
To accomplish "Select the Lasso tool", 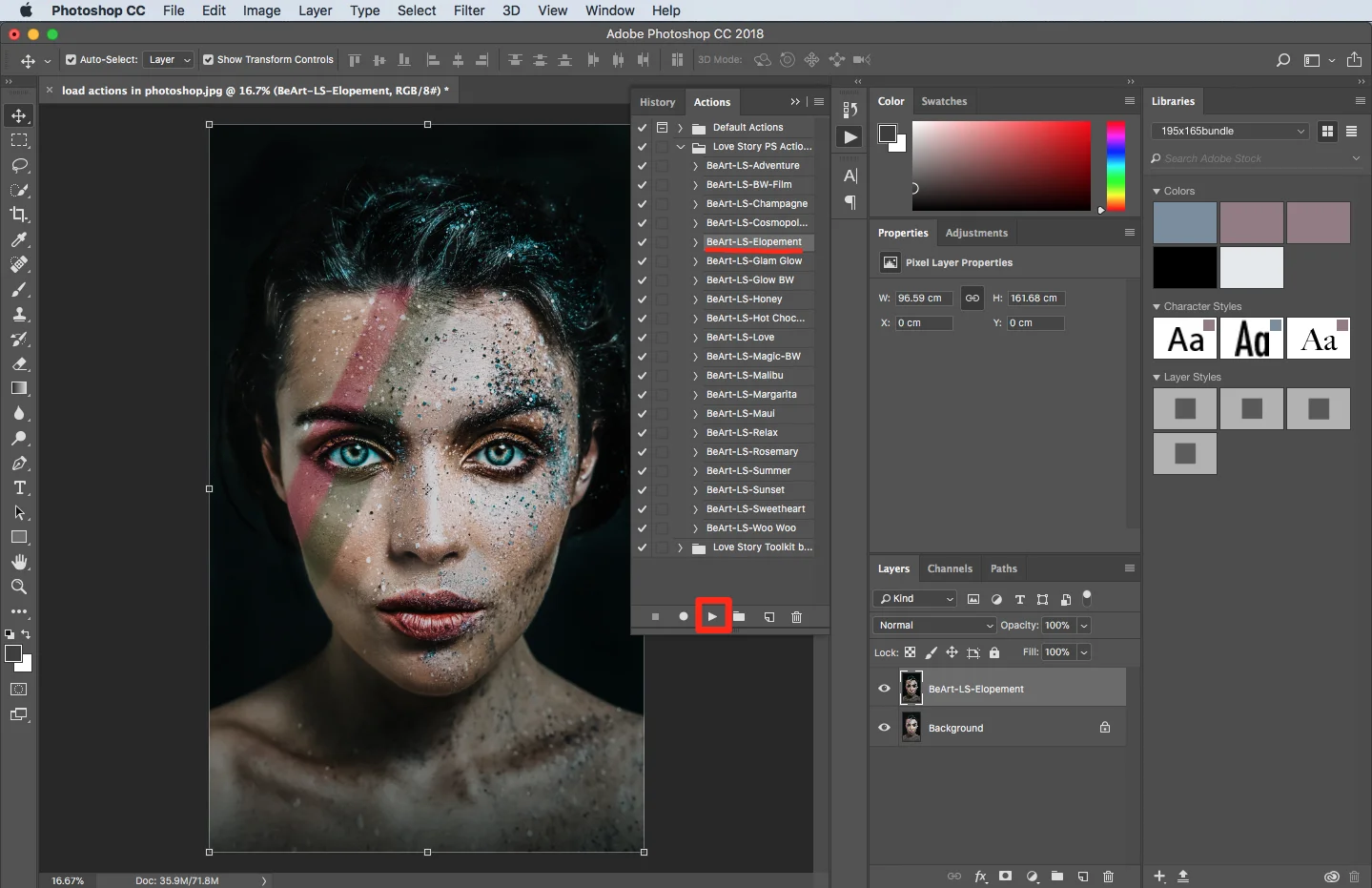I will (x=19, y=165).
